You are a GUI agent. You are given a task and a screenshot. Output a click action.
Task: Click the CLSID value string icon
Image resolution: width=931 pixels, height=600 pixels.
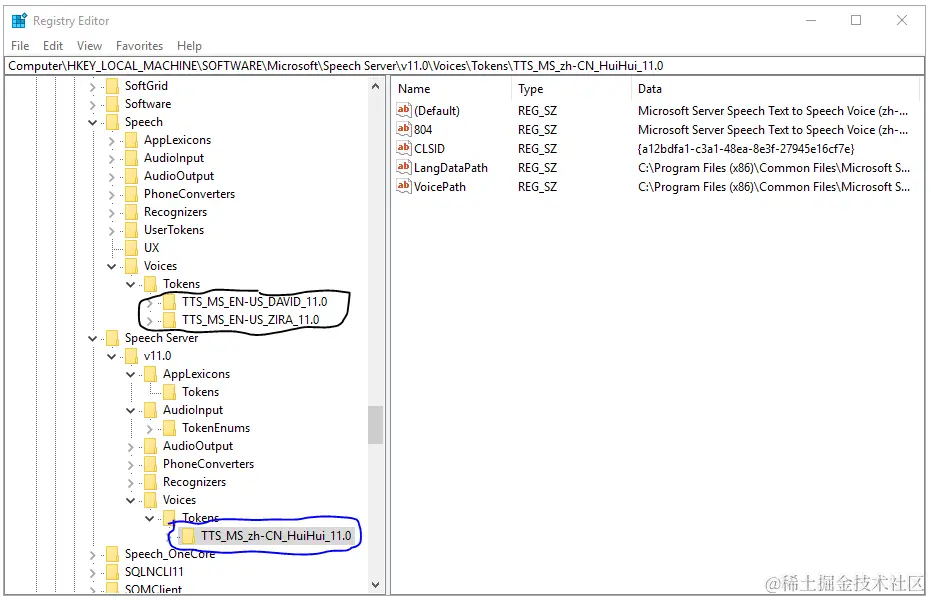[x=404, y=148]
